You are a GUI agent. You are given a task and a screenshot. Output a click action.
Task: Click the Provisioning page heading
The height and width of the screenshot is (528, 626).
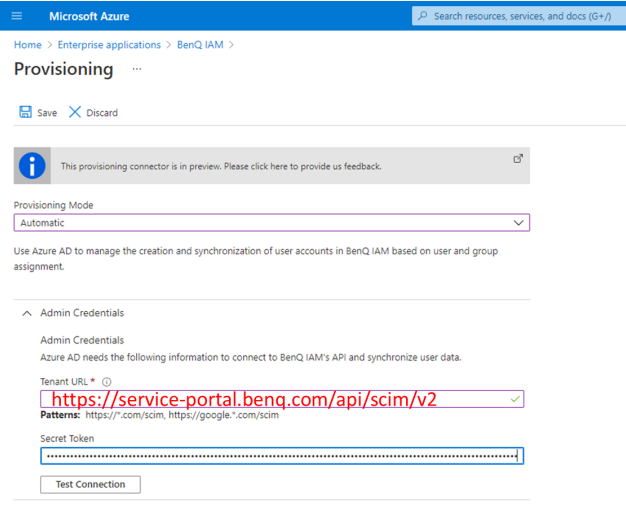click(x=64, y=69)
